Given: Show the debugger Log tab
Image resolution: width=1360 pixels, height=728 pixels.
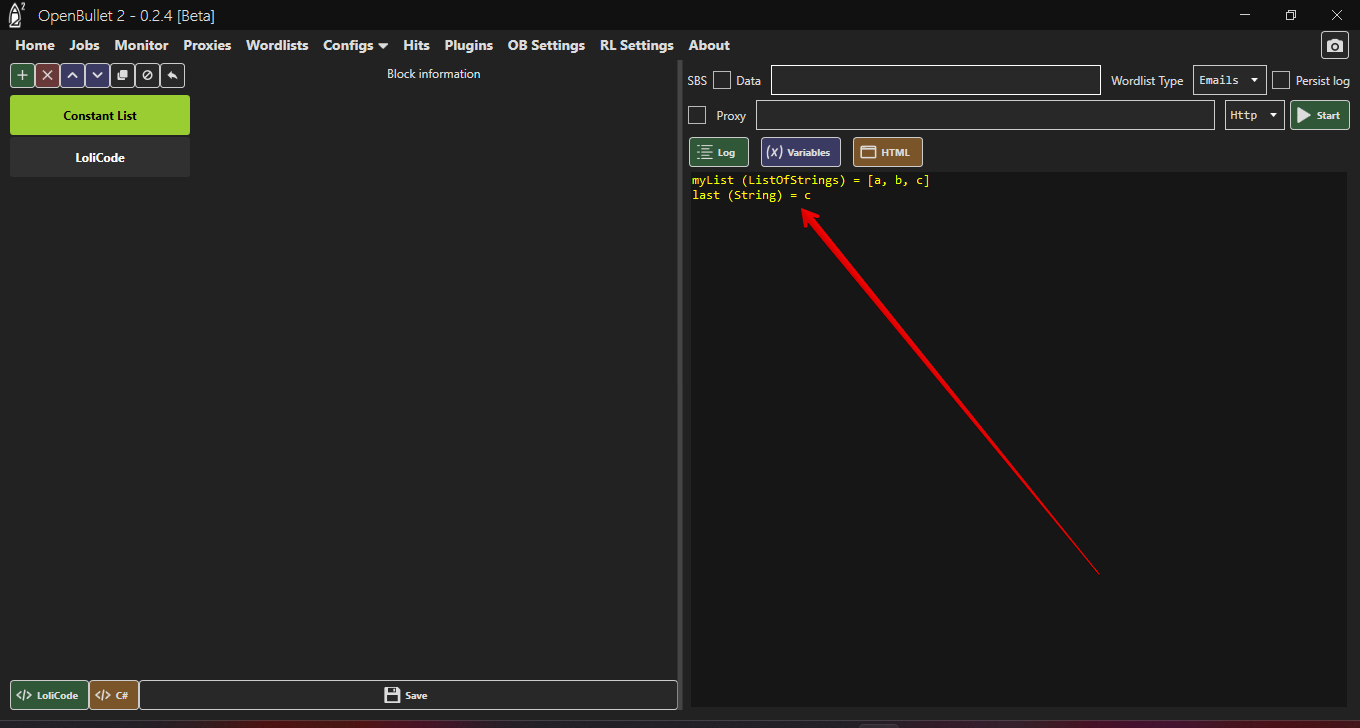Looking at the screenshot, I should pos(718,152).
